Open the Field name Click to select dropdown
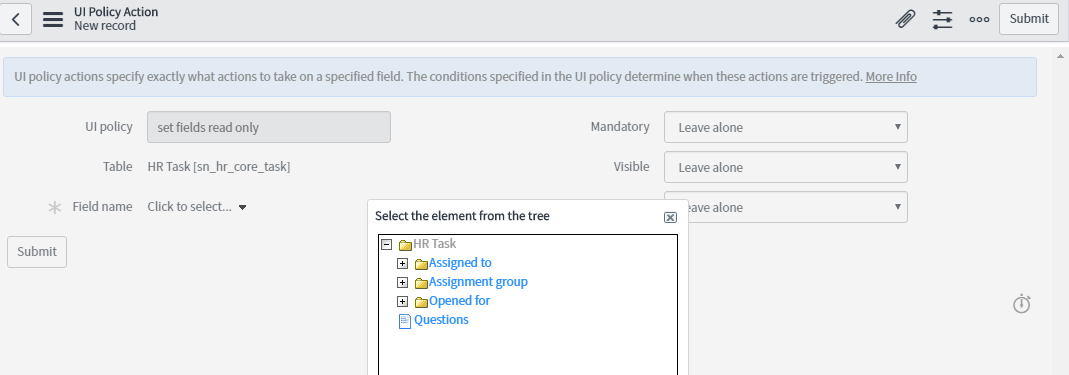The width and height of the screenshot is (1069, 375). point(197,207)
